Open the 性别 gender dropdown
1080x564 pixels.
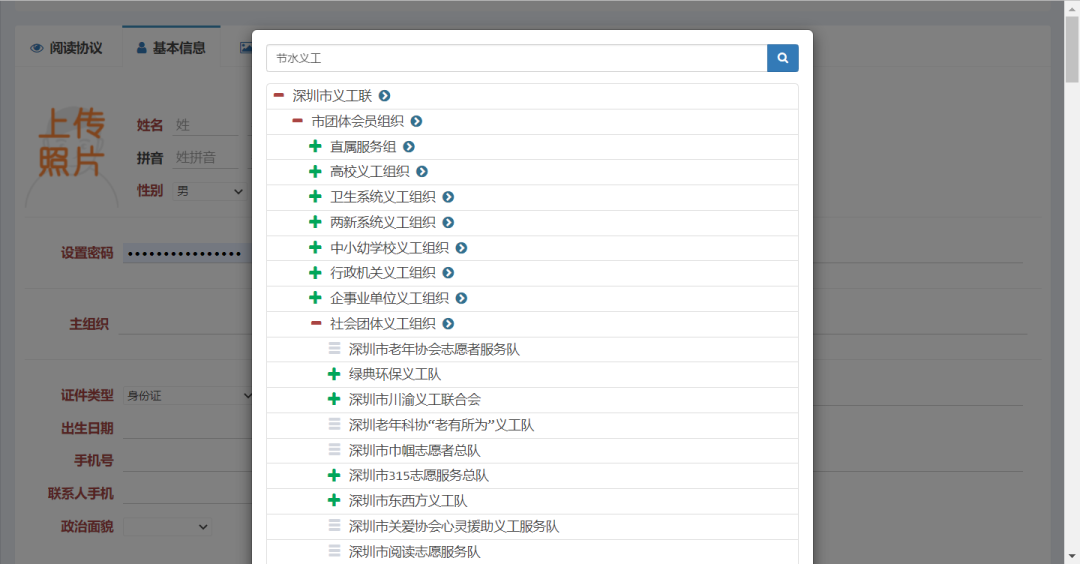click(210, 191)
